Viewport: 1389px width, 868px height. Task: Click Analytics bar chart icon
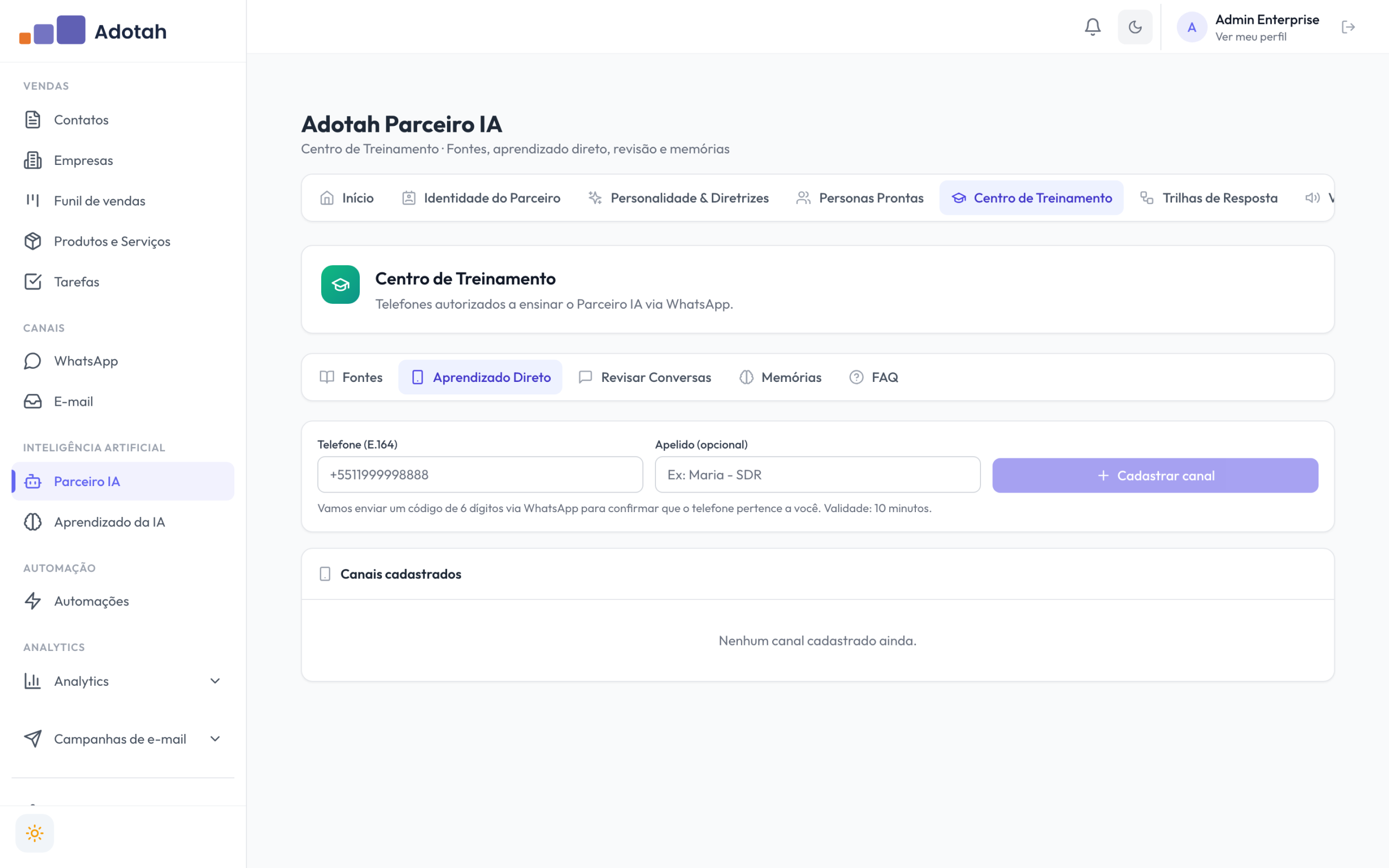tap(33, 681)
